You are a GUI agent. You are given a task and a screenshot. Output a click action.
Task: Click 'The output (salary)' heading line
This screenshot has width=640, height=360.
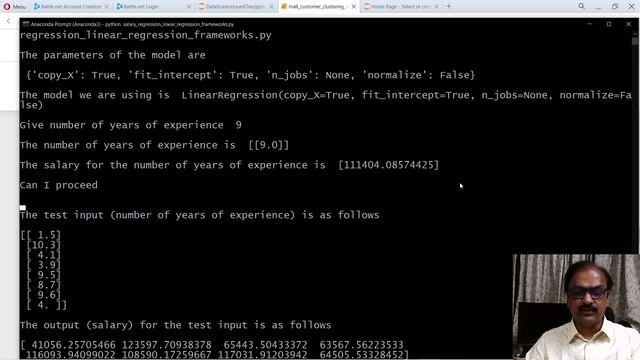click(x=176, y=325)
